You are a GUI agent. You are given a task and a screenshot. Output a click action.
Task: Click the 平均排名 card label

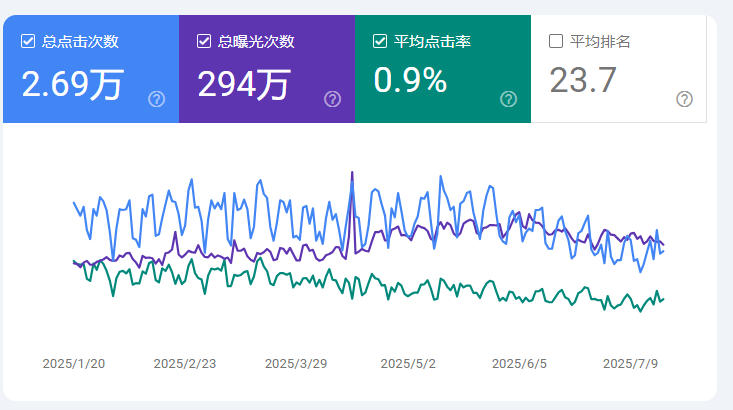click(x=600, y=42)
